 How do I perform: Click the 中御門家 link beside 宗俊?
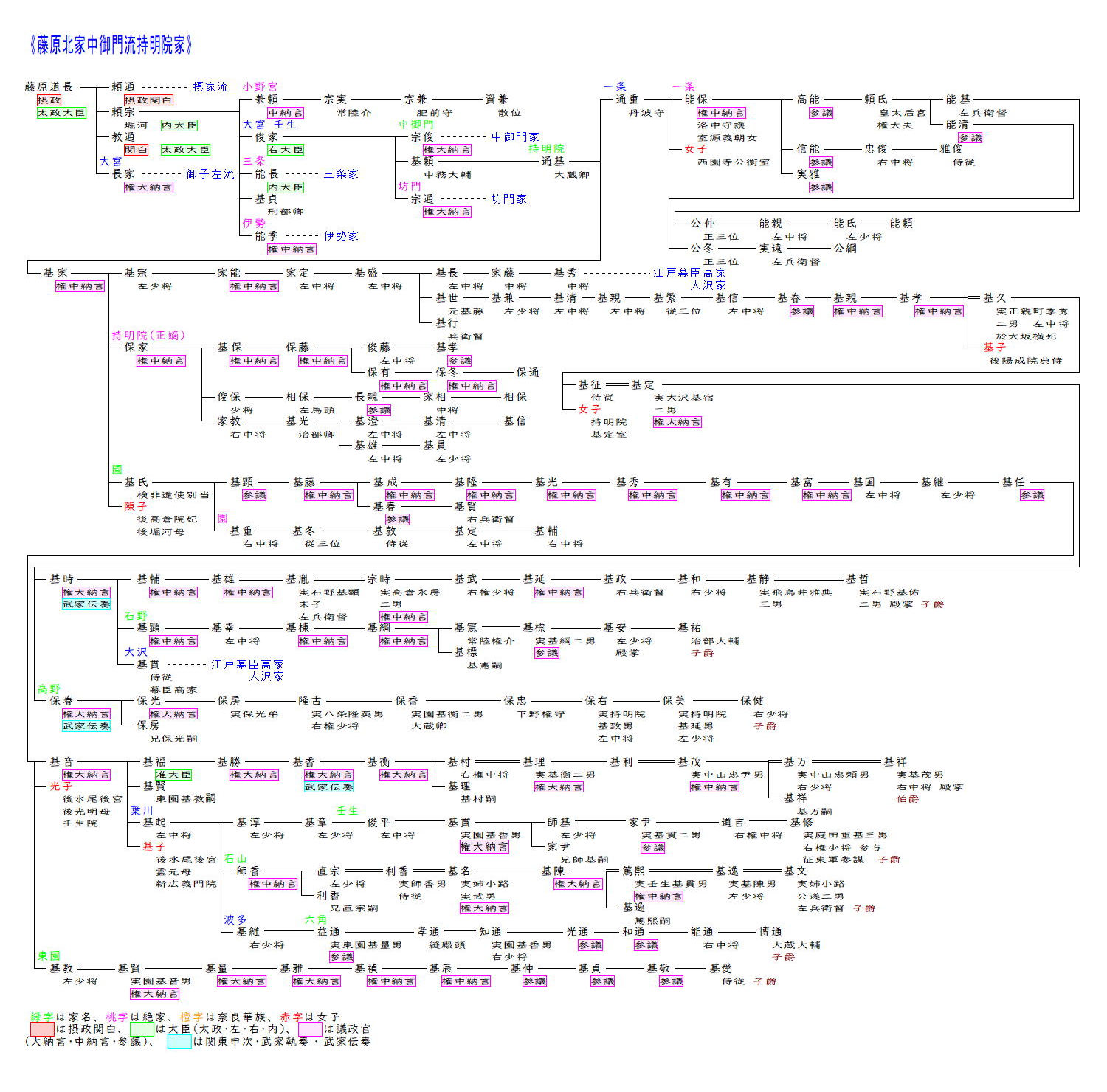coord(515,137)
